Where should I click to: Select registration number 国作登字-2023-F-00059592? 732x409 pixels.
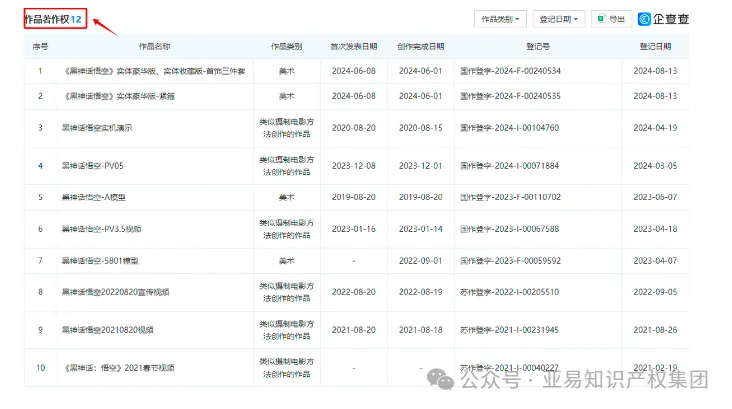(510, 261)
